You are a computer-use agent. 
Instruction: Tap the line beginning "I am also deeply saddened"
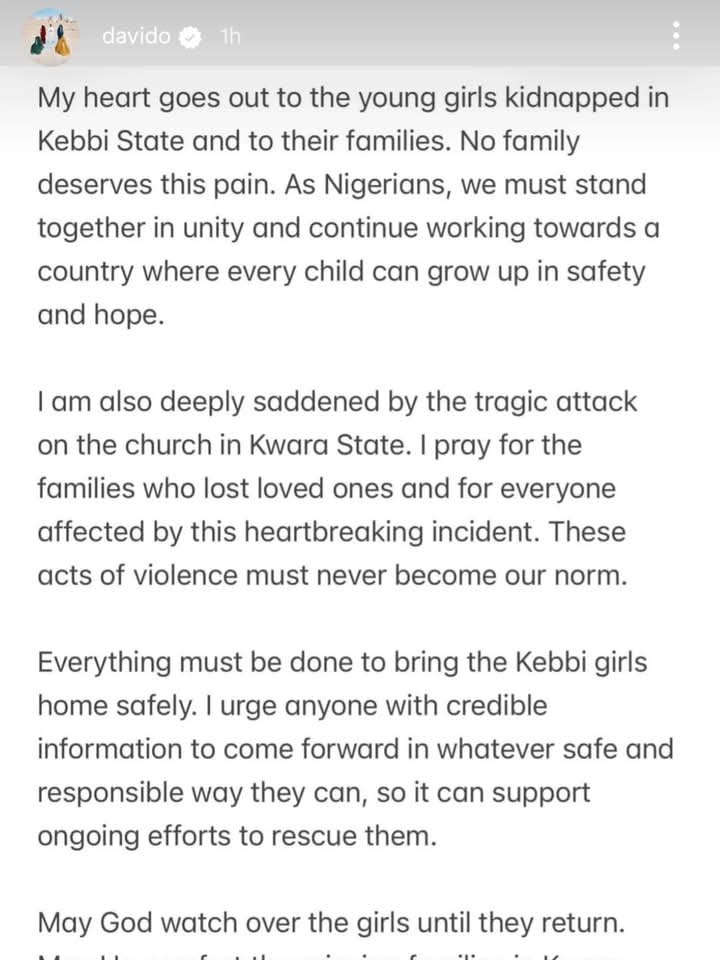coord(337,402)
